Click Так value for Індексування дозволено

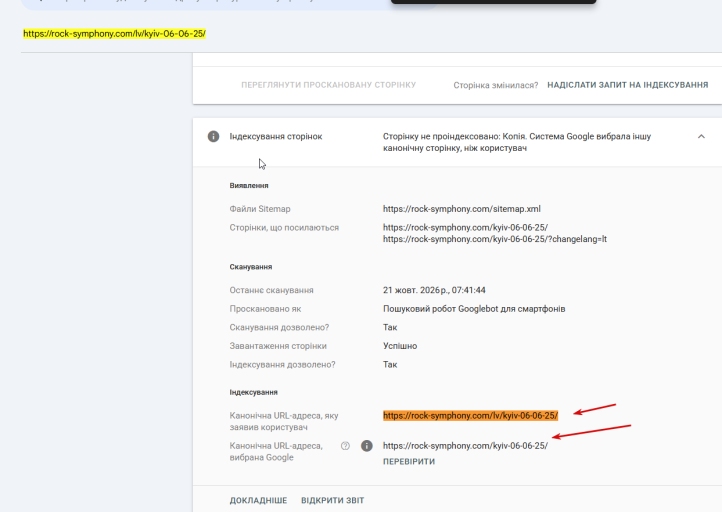tap(390, 365)
